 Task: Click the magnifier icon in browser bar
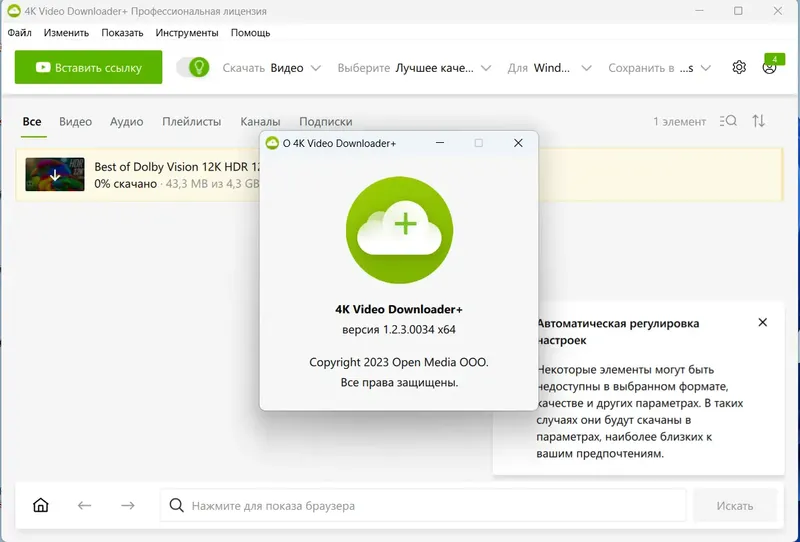click(177, 505)
